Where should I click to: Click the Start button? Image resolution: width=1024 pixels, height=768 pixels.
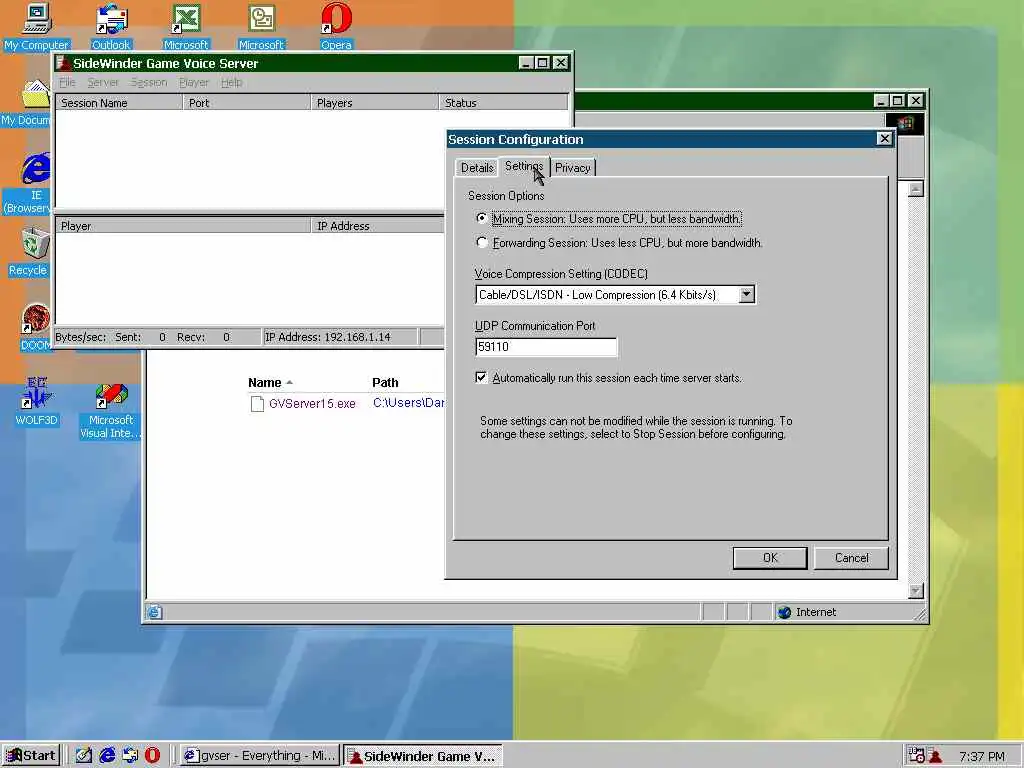31,756
